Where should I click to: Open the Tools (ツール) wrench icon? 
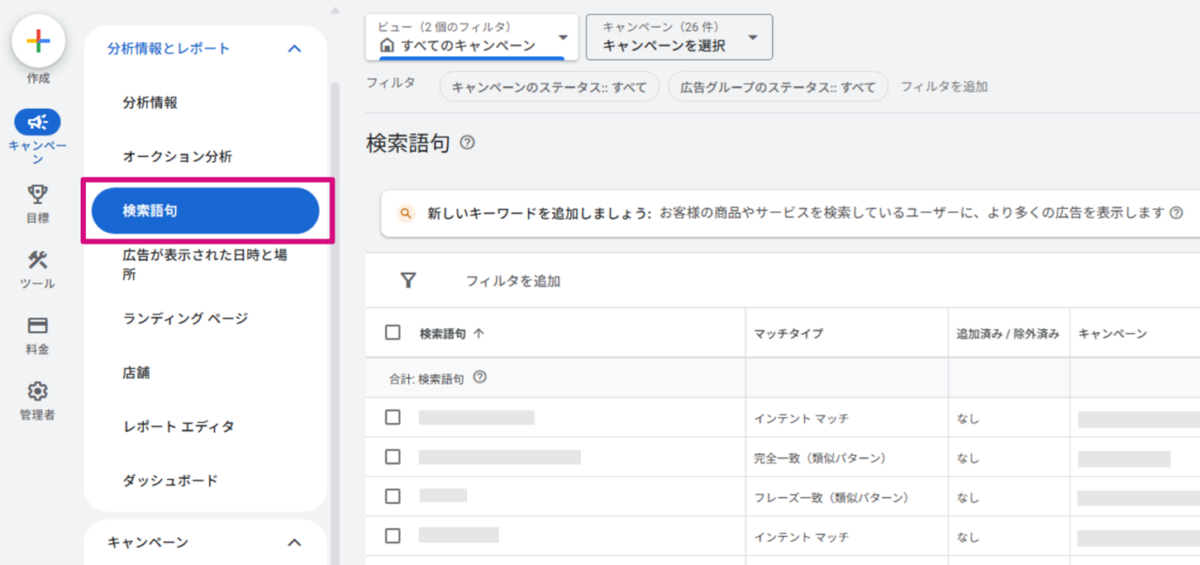[38, 260]
